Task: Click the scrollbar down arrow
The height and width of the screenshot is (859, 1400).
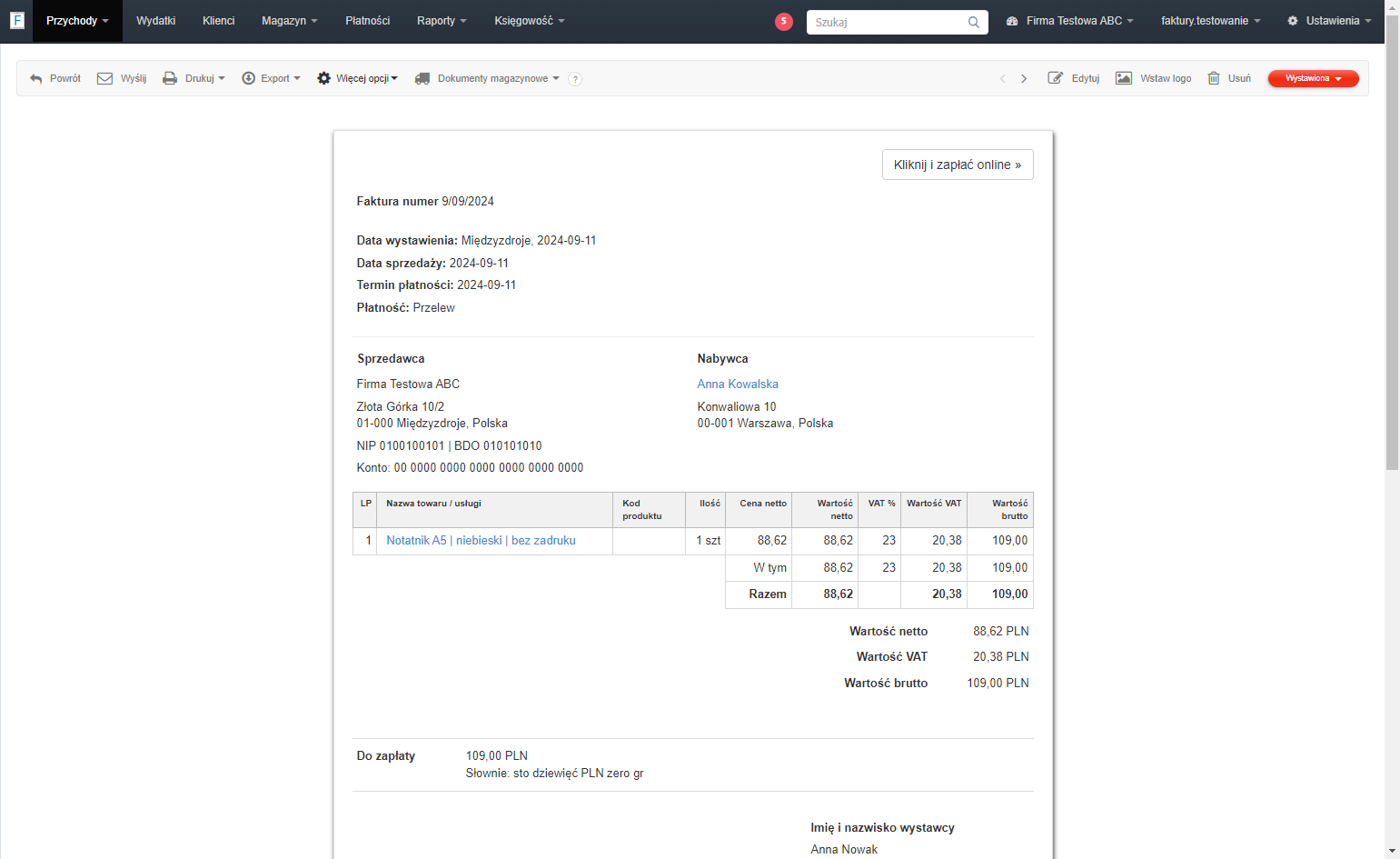Action: point(1392,852)
